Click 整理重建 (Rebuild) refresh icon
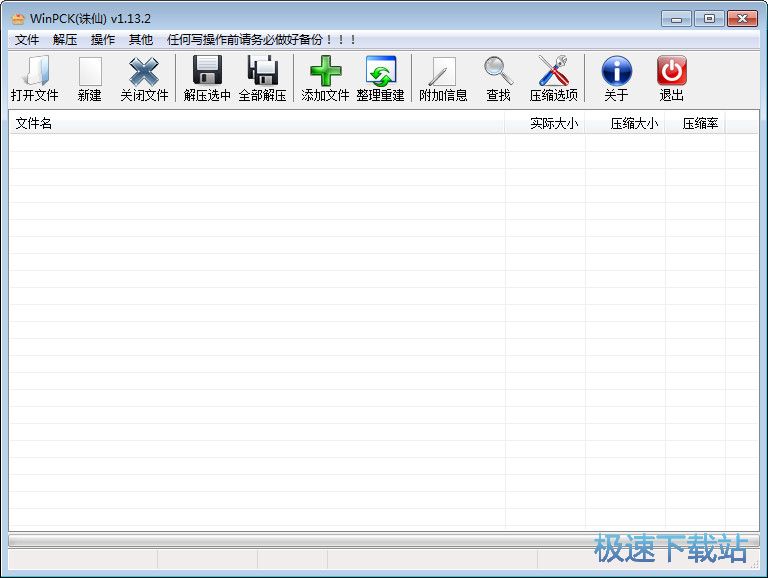Viewport: 768px width, 578px height. pyautogui.click(x=380, y=72)
